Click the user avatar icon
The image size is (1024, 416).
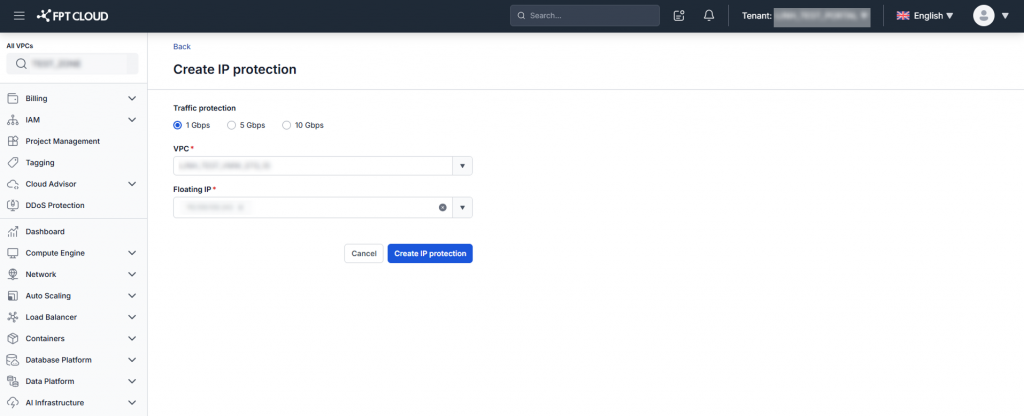pos(984,16)
